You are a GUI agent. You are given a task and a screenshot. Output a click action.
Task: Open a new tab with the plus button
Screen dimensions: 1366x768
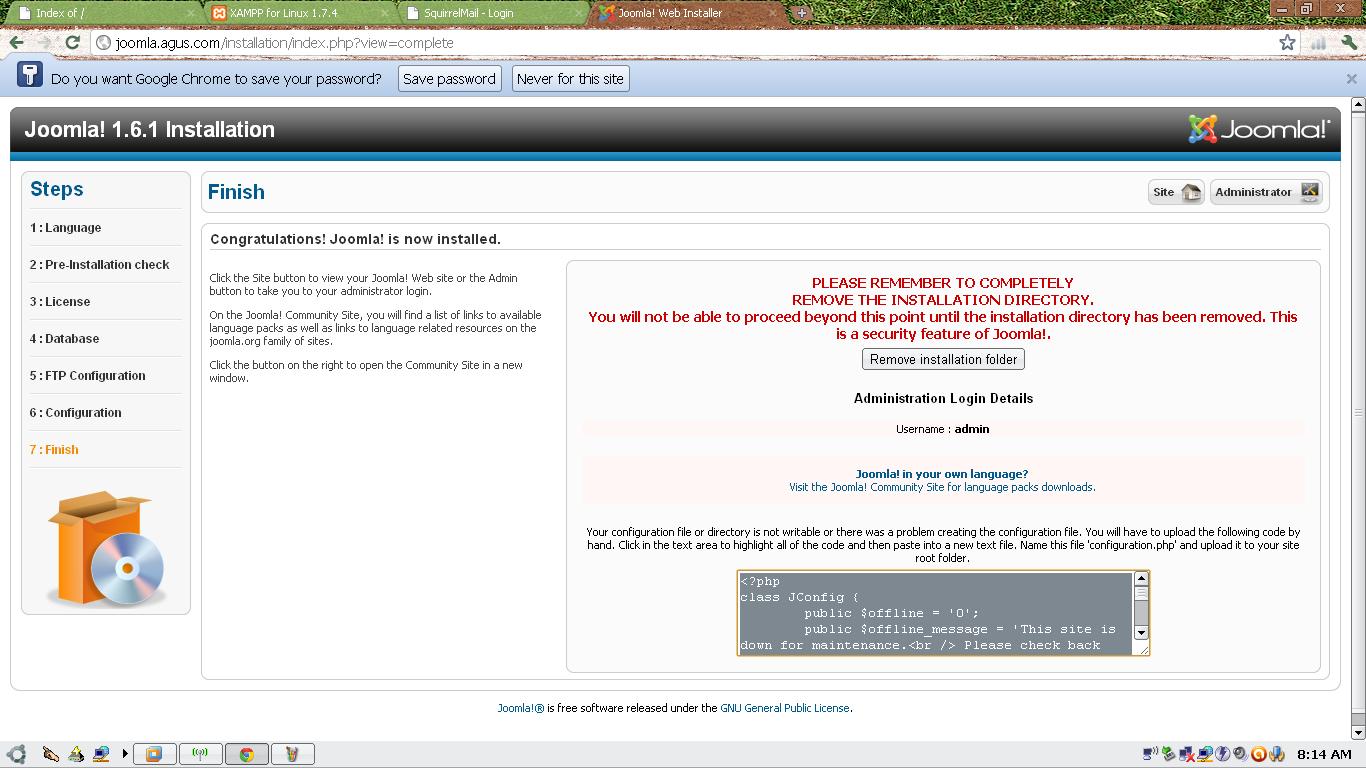[801, 13]
